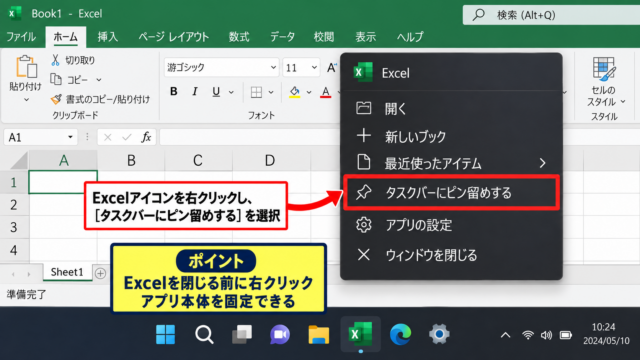Open the Teams Chat taskbar icon

(280, 335)
